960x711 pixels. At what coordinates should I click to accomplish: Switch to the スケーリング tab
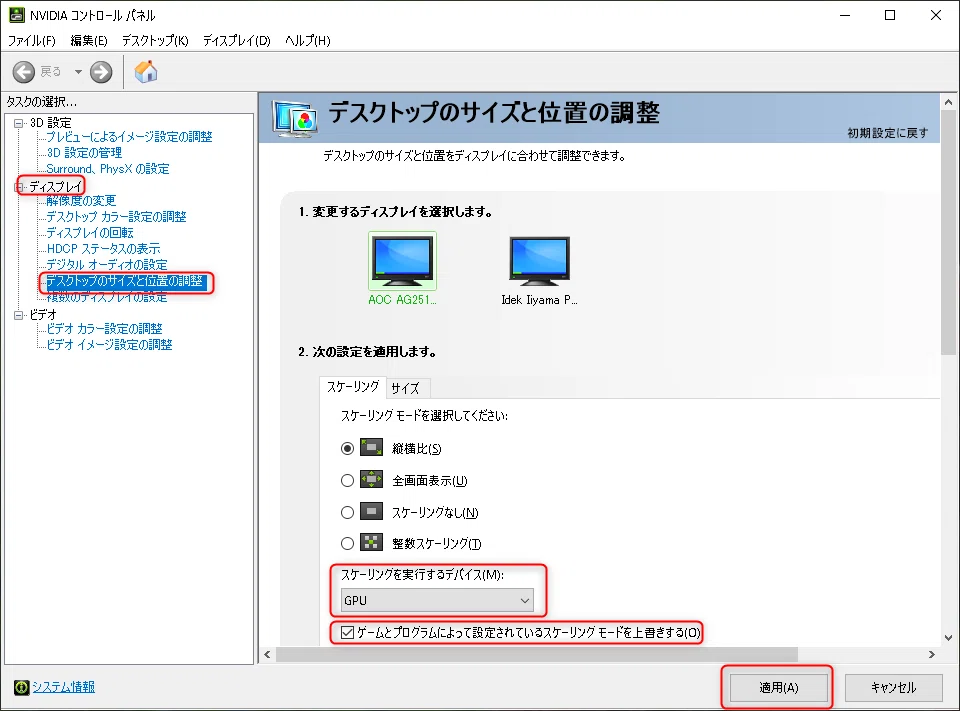coord(353,386)
